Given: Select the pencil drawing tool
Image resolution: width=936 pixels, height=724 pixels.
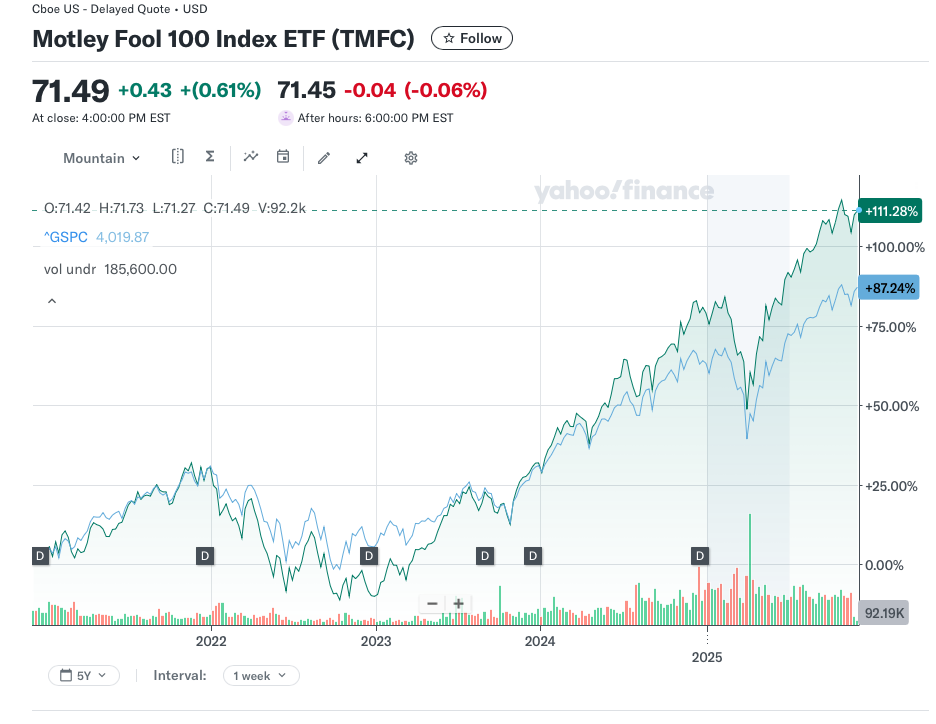Looking at the screenshot, I should pos(324,158).
